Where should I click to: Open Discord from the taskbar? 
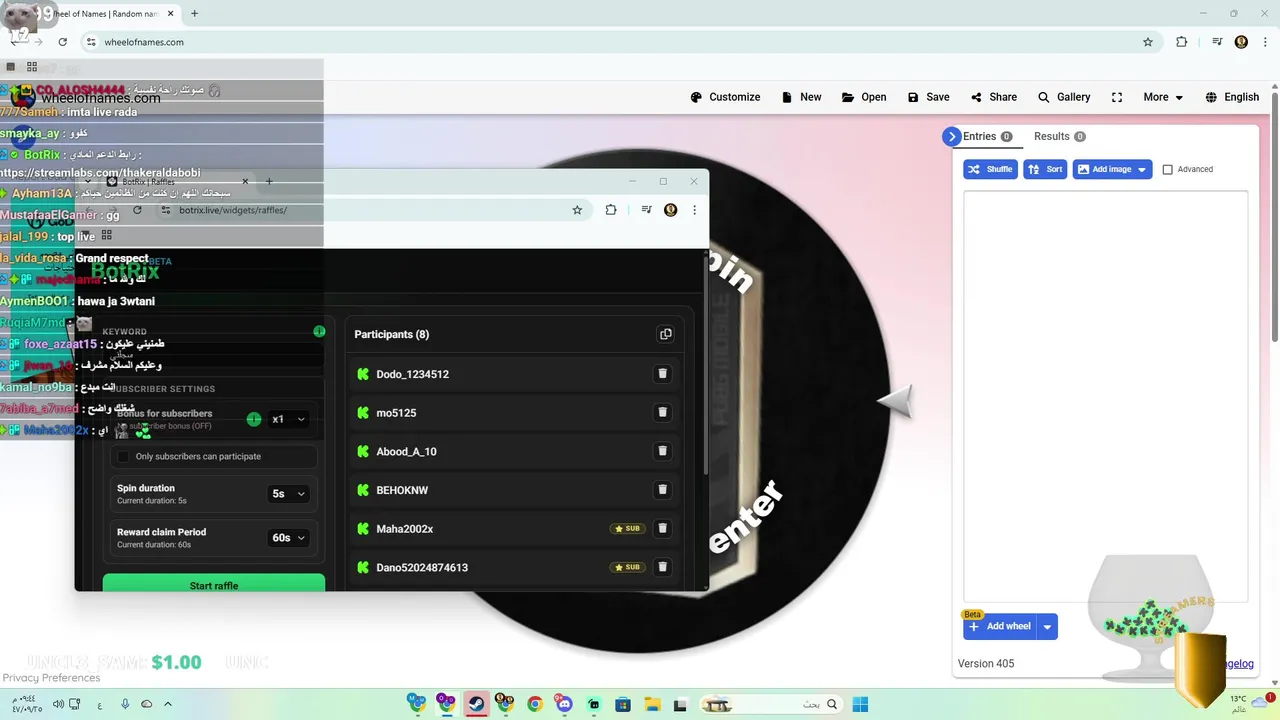(x=564, y=704)
